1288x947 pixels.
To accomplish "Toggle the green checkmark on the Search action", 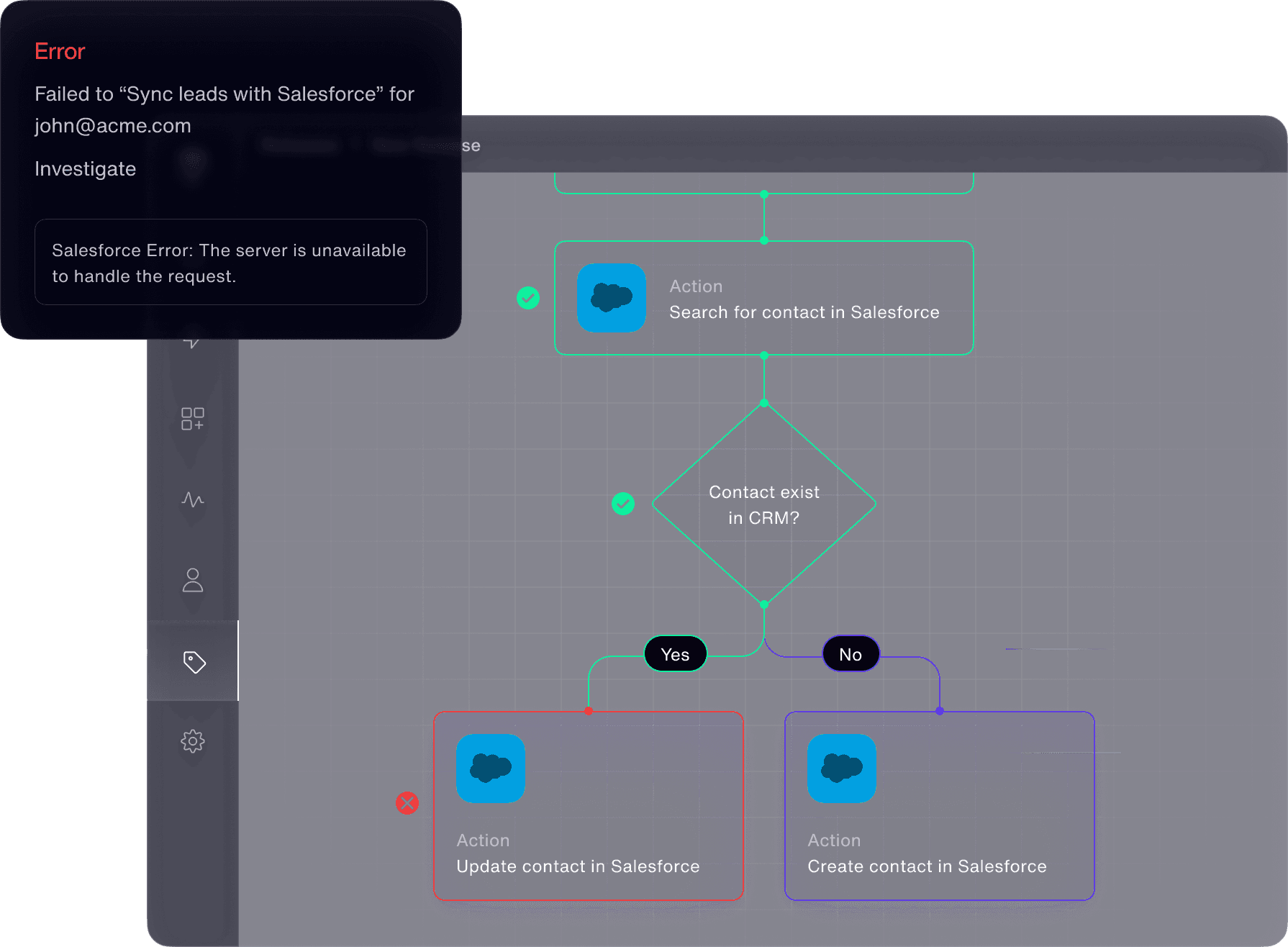I will (527, 296).
